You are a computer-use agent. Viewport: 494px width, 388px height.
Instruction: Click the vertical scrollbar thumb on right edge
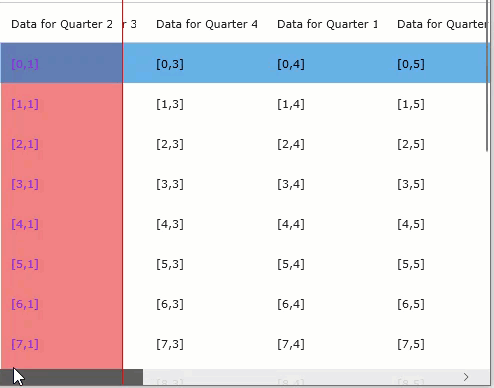click(x=487, y=77)
